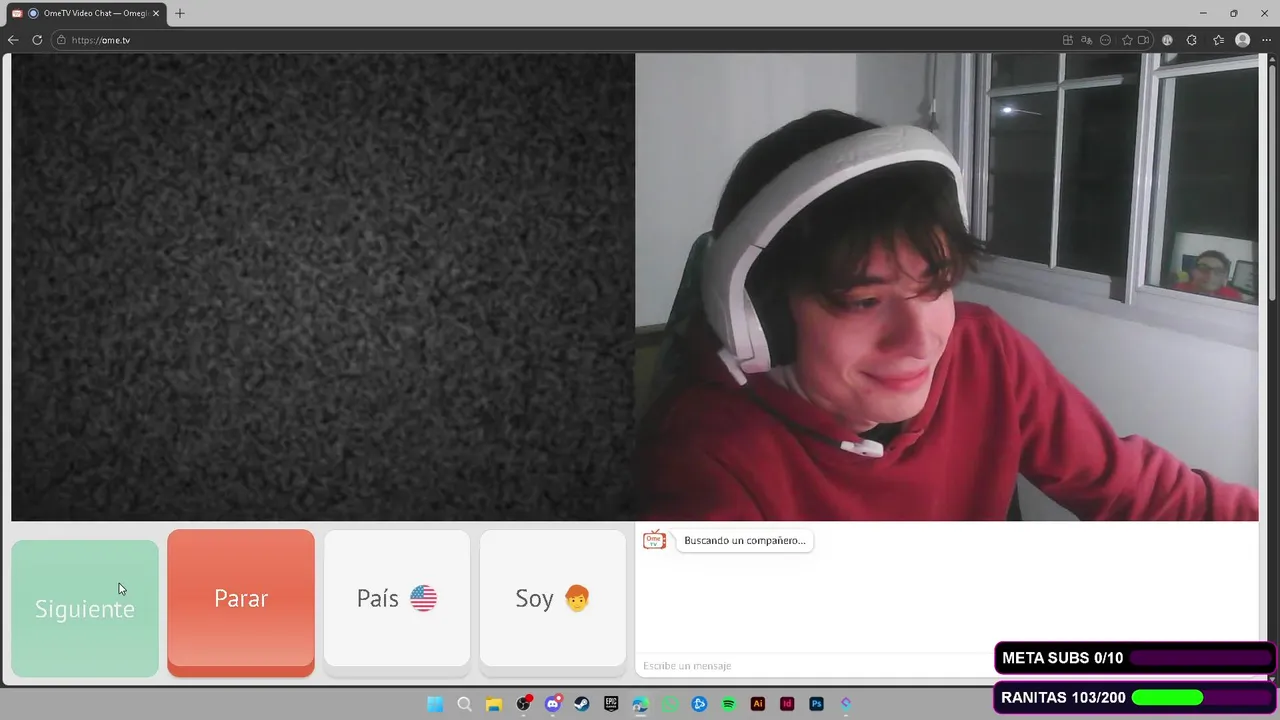Click the ome.tv address bar

tap(600, 40)
